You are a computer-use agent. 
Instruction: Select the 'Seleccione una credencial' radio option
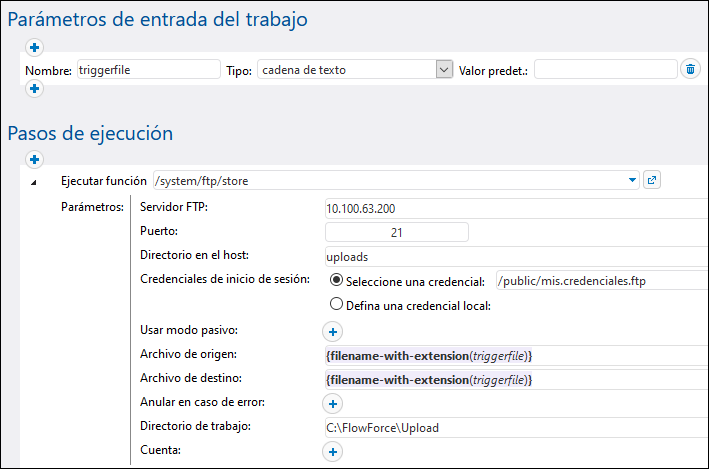click(x=337, y=280)
